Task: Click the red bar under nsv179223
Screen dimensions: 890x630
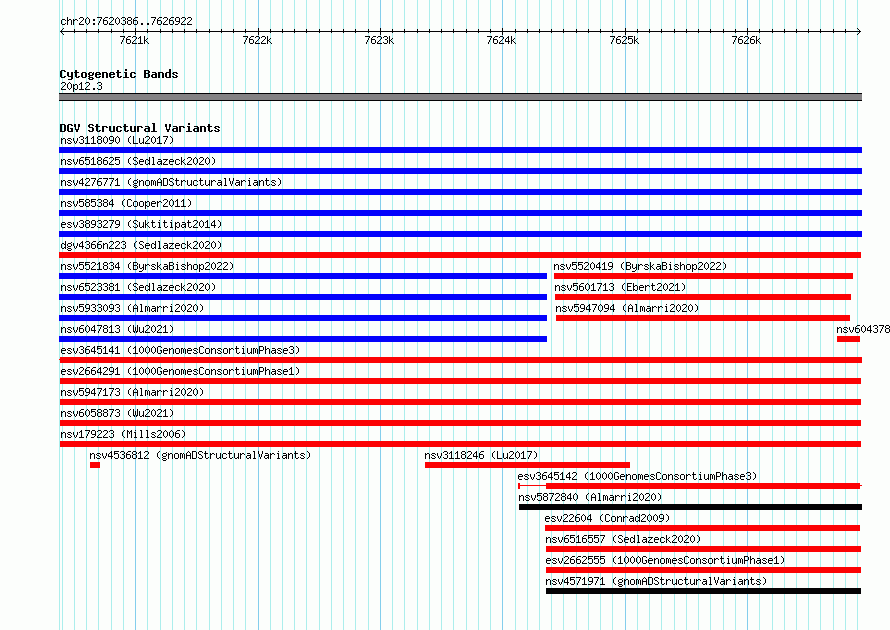Action: tap(460, 444)
